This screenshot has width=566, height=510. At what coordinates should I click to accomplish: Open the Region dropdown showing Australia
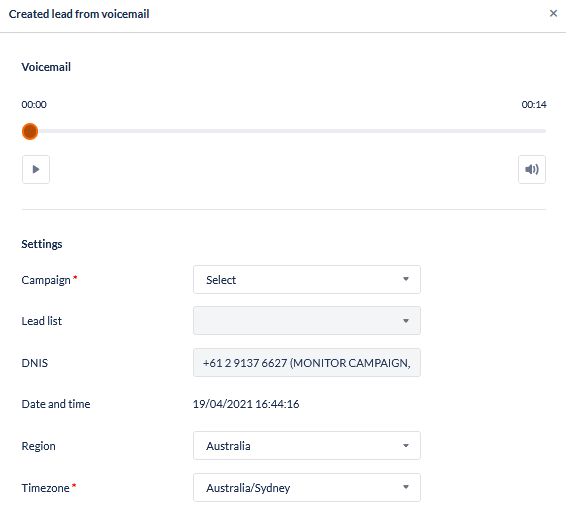pos(307,445)
